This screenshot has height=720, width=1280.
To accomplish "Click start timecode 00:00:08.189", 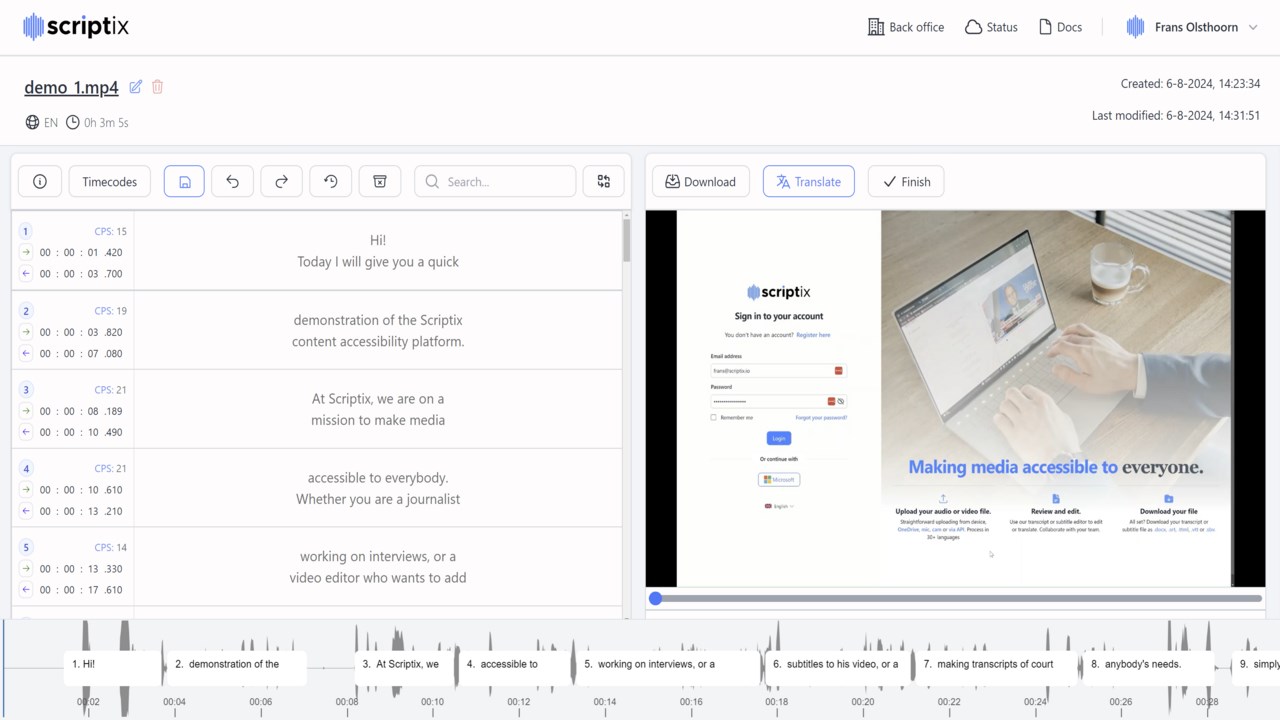I will pos(81,411).
